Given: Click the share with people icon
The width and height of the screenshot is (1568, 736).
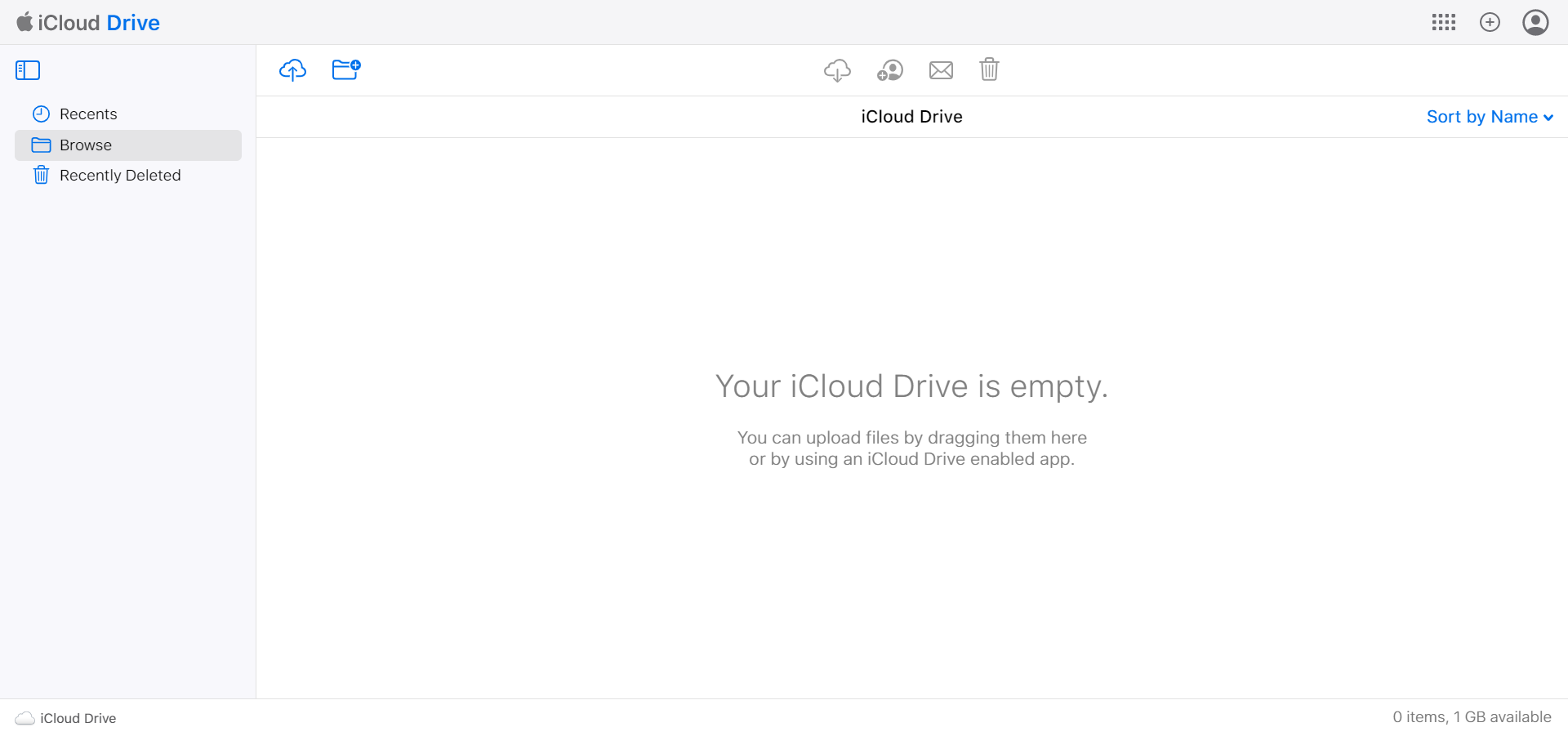Looking at the screenshot, I should pyautogui.click(x=890, y=70).
